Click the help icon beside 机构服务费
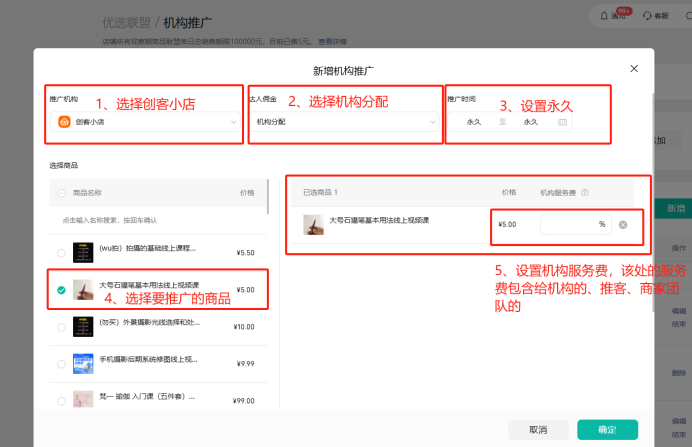Viewport: 692px width, 447px height. point(585,192)
